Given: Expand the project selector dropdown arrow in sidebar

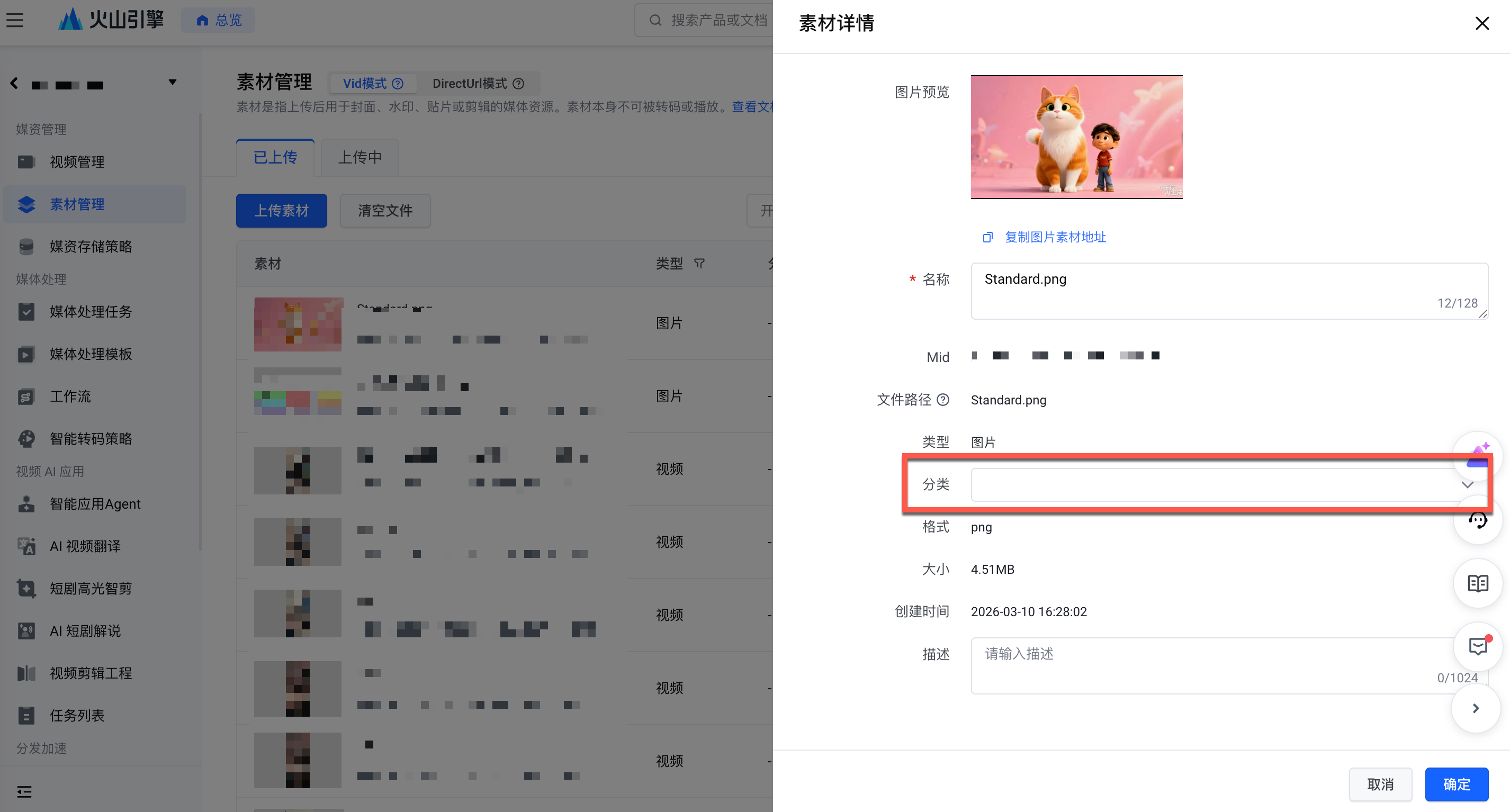Looking at the screenshot, I should (173, 83).
